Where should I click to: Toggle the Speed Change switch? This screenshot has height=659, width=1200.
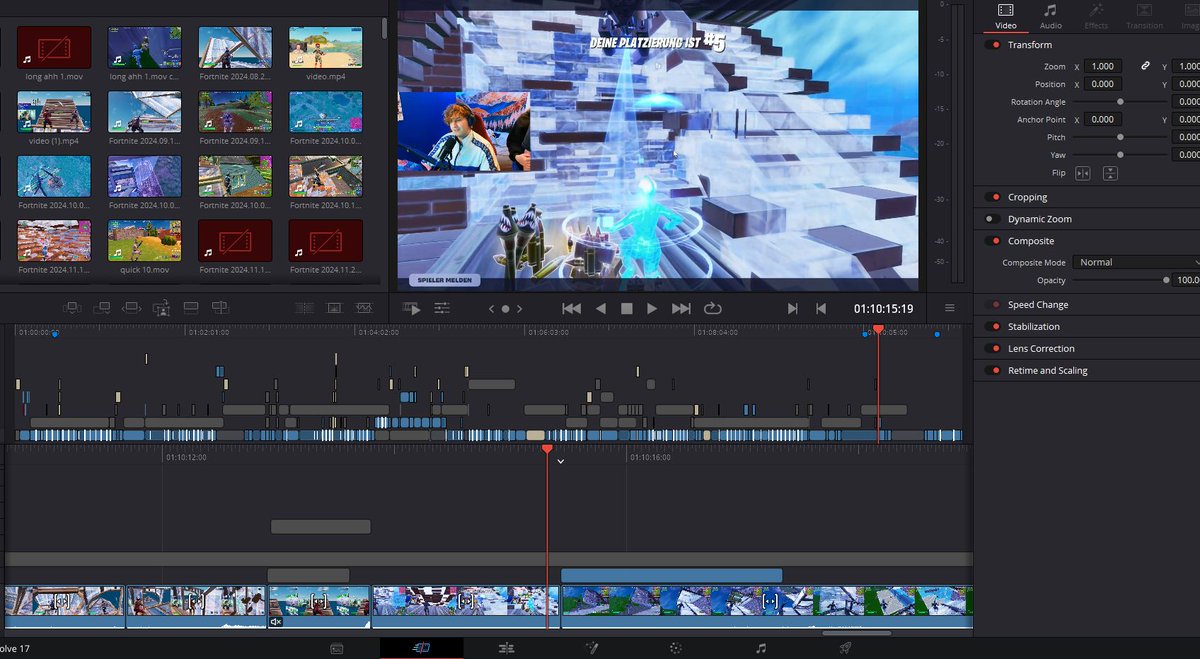point(992,305)
